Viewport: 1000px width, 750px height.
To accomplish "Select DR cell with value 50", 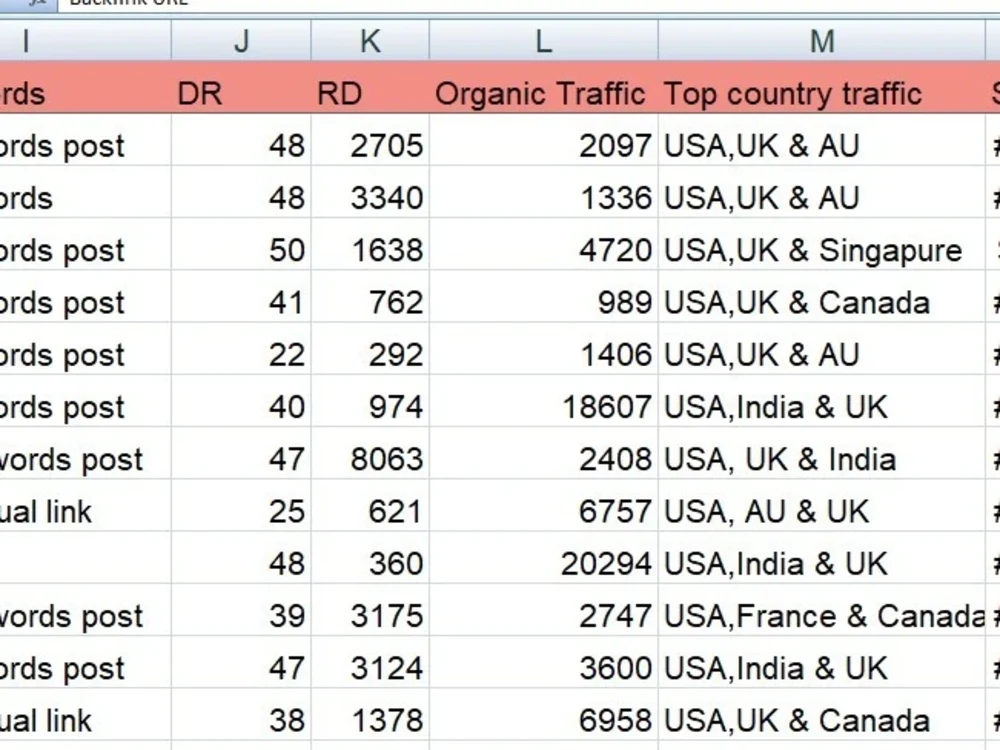I will (241, 246).
